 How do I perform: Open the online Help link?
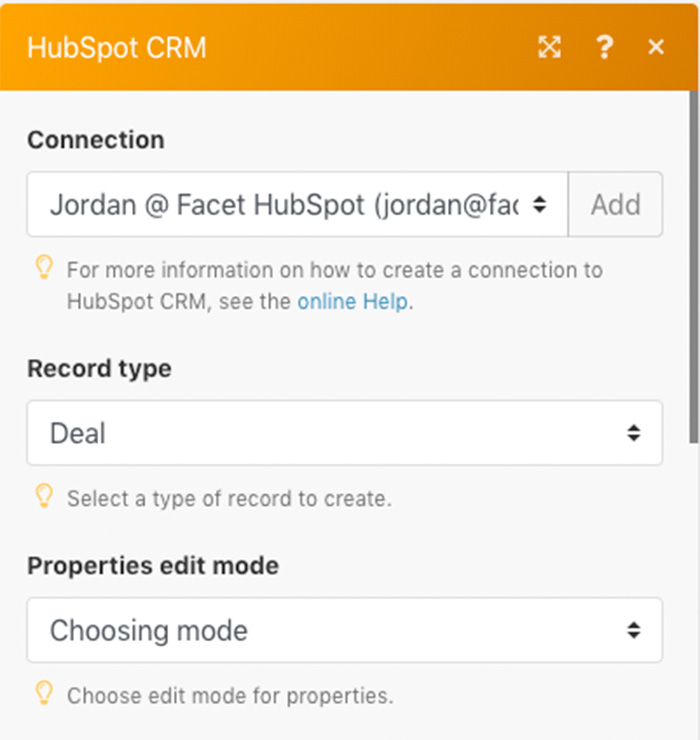point(352,301)
